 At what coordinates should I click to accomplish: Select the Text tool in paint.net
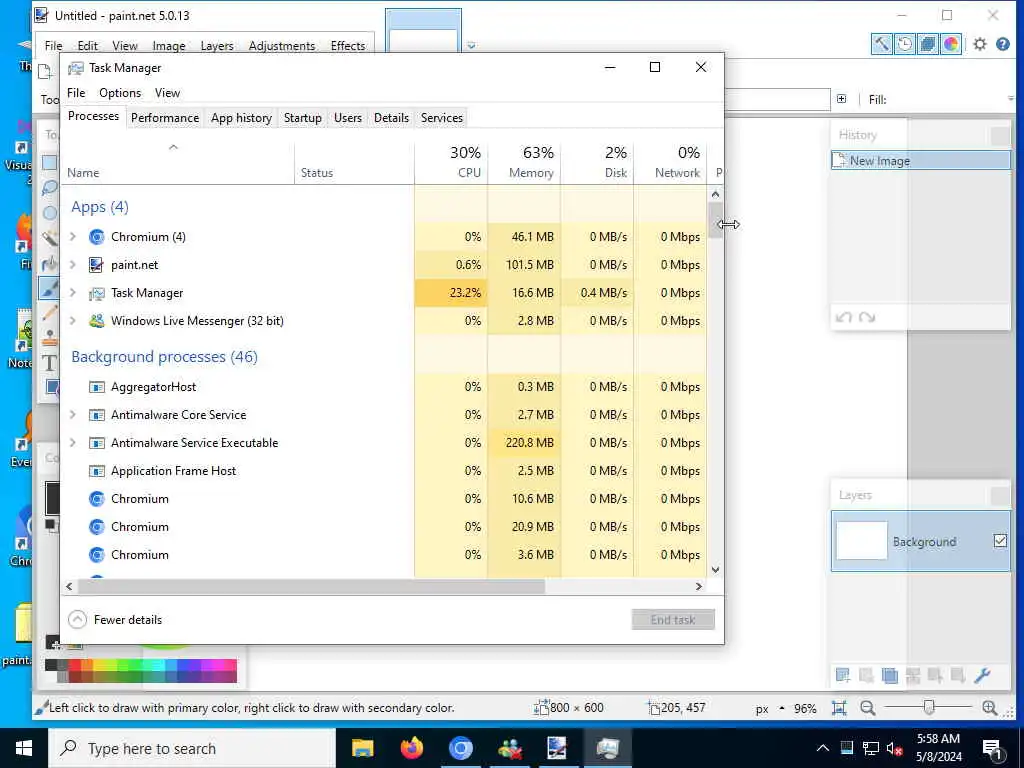tap(50, 362)
